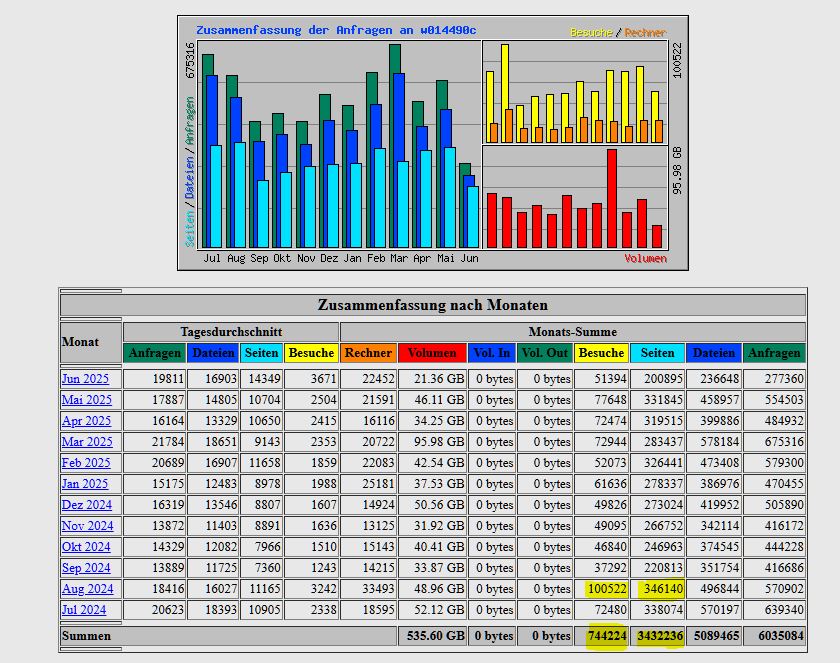Viewport: 840px width, 663px height.
Task: View the Sep 2024 monthly report
Action: [86, 568]
